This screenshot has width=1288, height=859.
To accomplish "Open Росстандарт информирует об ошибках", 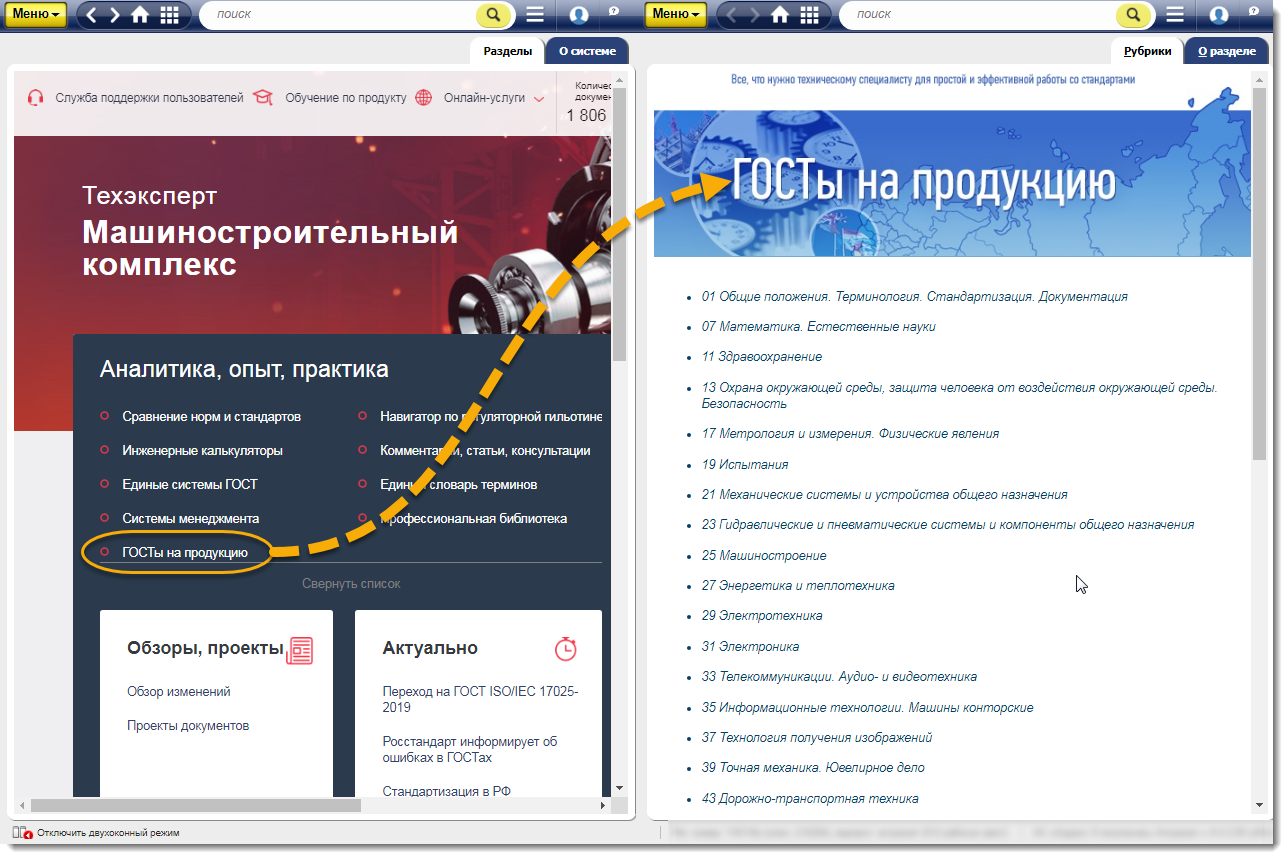I will click(470, 749).
